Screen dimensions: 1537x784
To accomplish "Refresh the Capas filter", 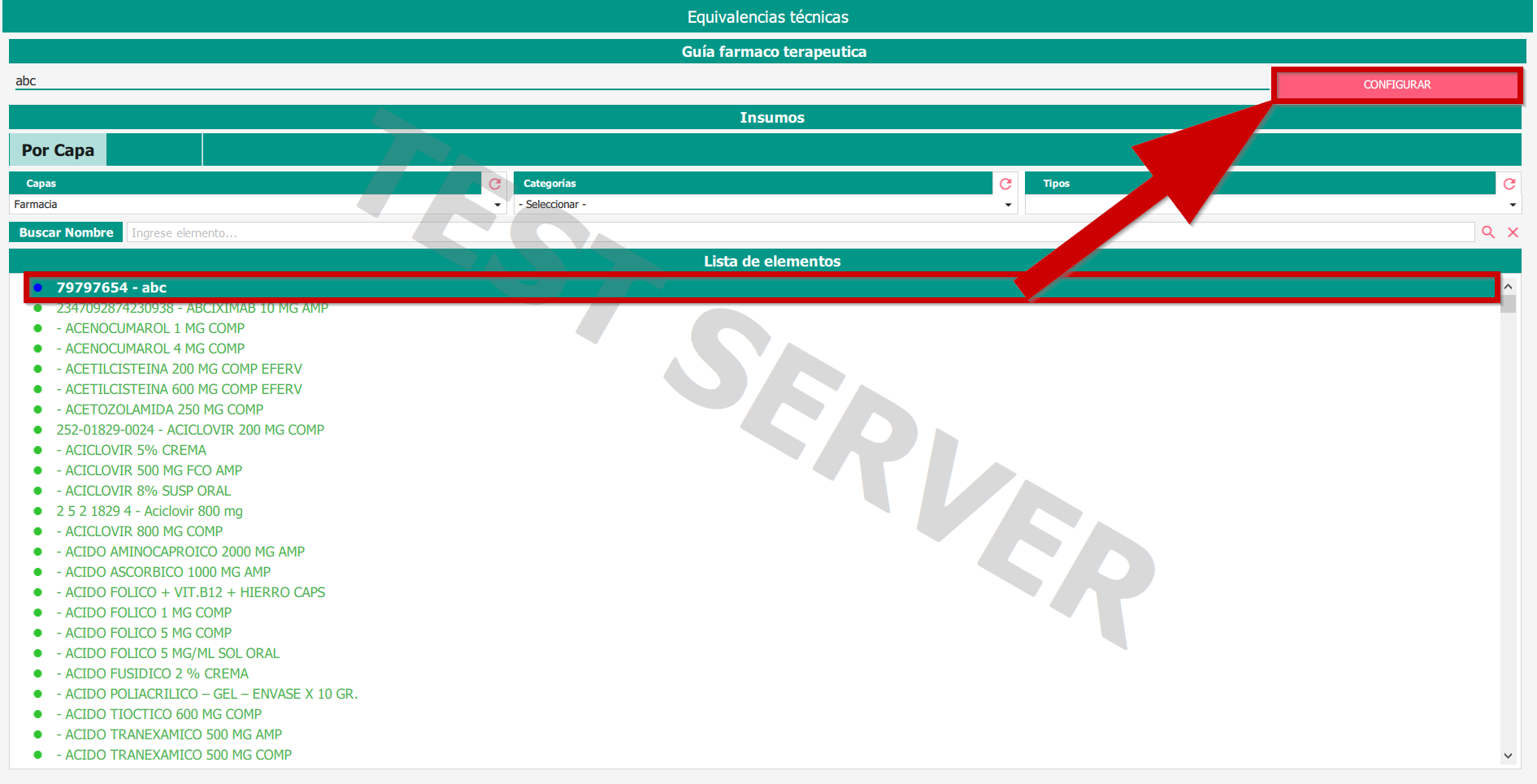I will point(495,184).
